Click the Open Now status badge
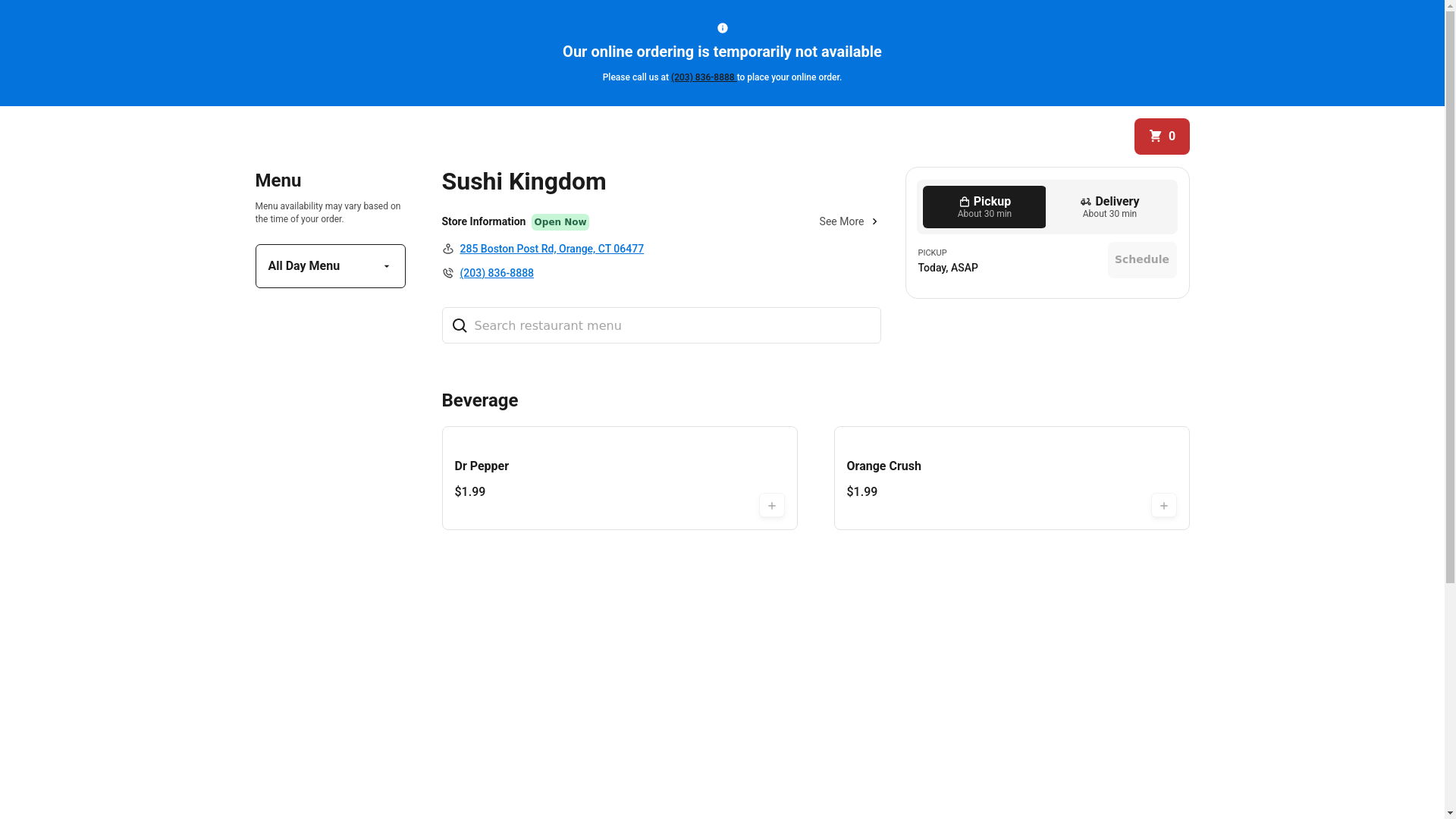The image size is (1456, 819). coord(560,222)
